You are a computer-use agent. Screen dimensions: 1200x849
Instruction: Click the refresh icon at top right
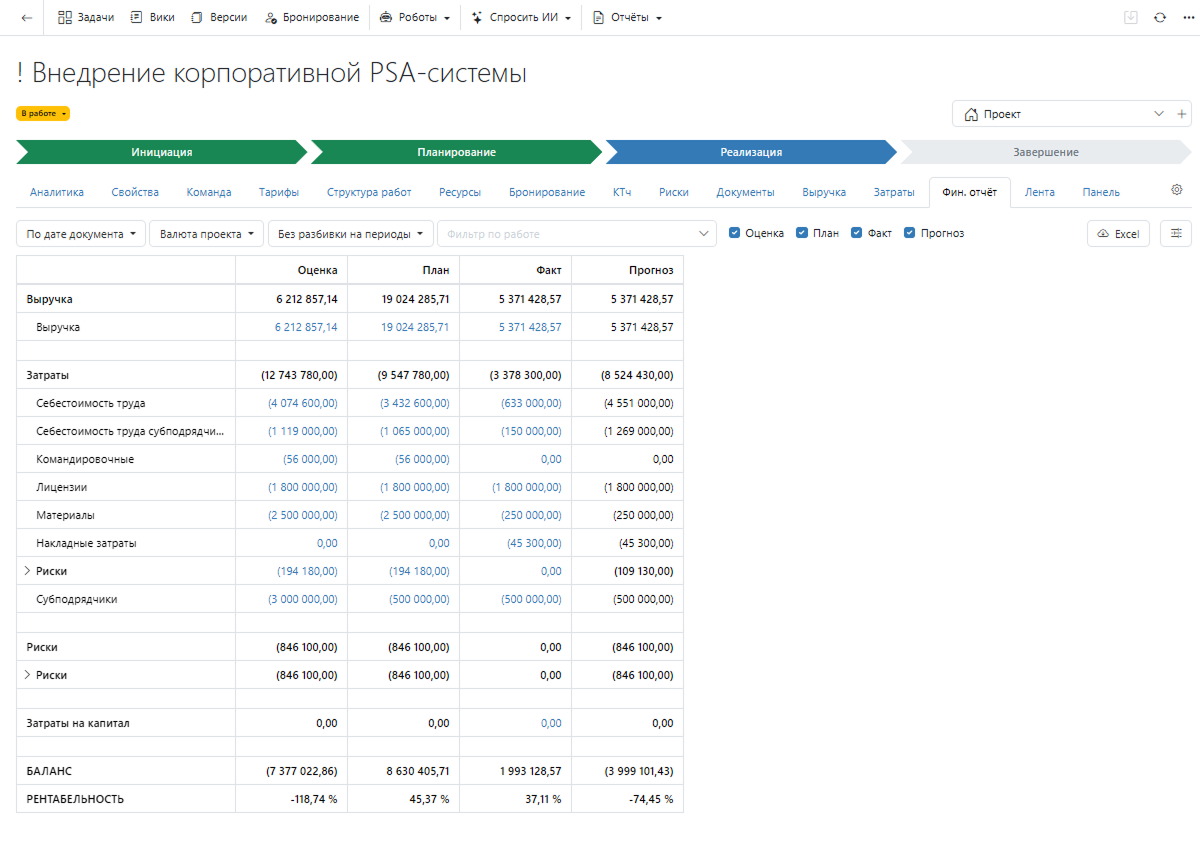1160,18
